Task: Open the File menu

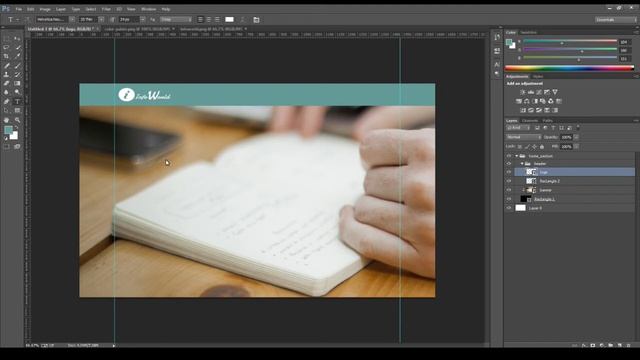Action: [x=19, y=9]
